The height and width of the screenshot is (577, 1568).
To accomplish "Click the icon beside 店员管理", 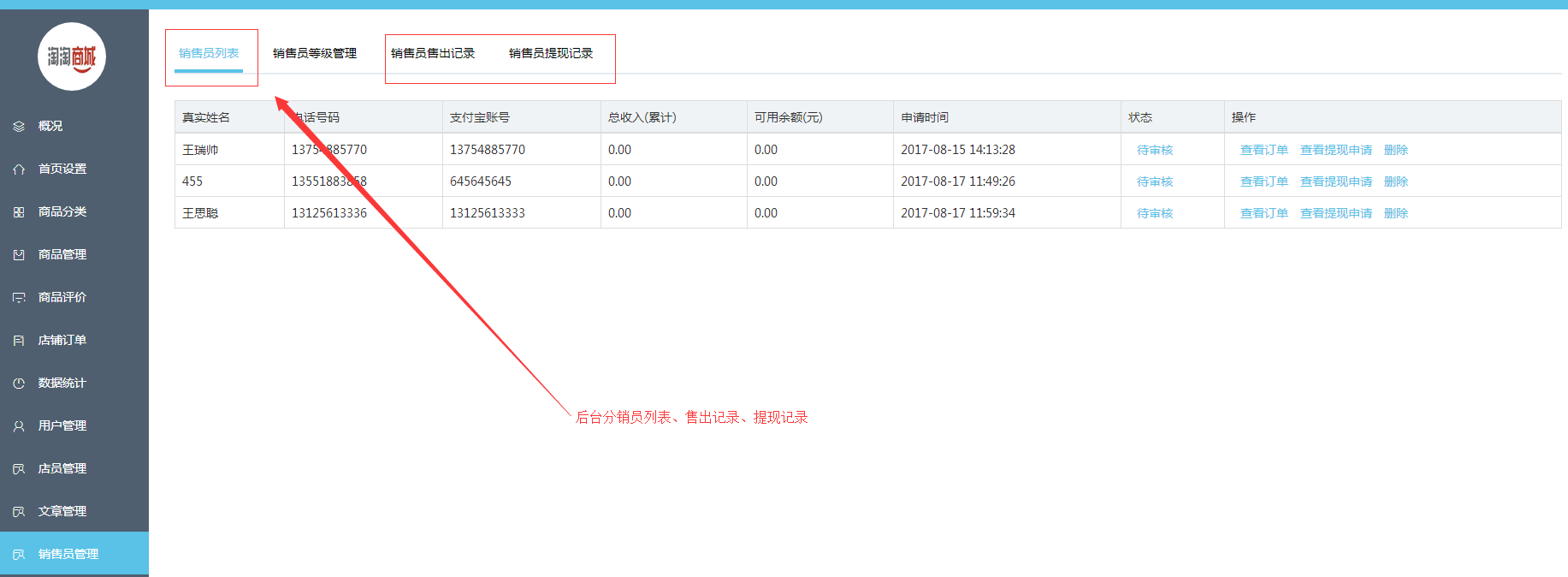I will coord(19,468).
